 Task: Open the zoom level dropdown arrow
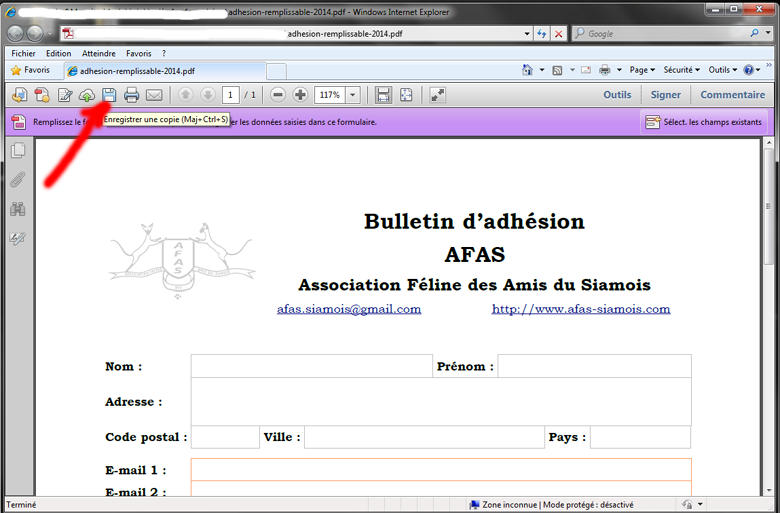click(x=353, y=95)
